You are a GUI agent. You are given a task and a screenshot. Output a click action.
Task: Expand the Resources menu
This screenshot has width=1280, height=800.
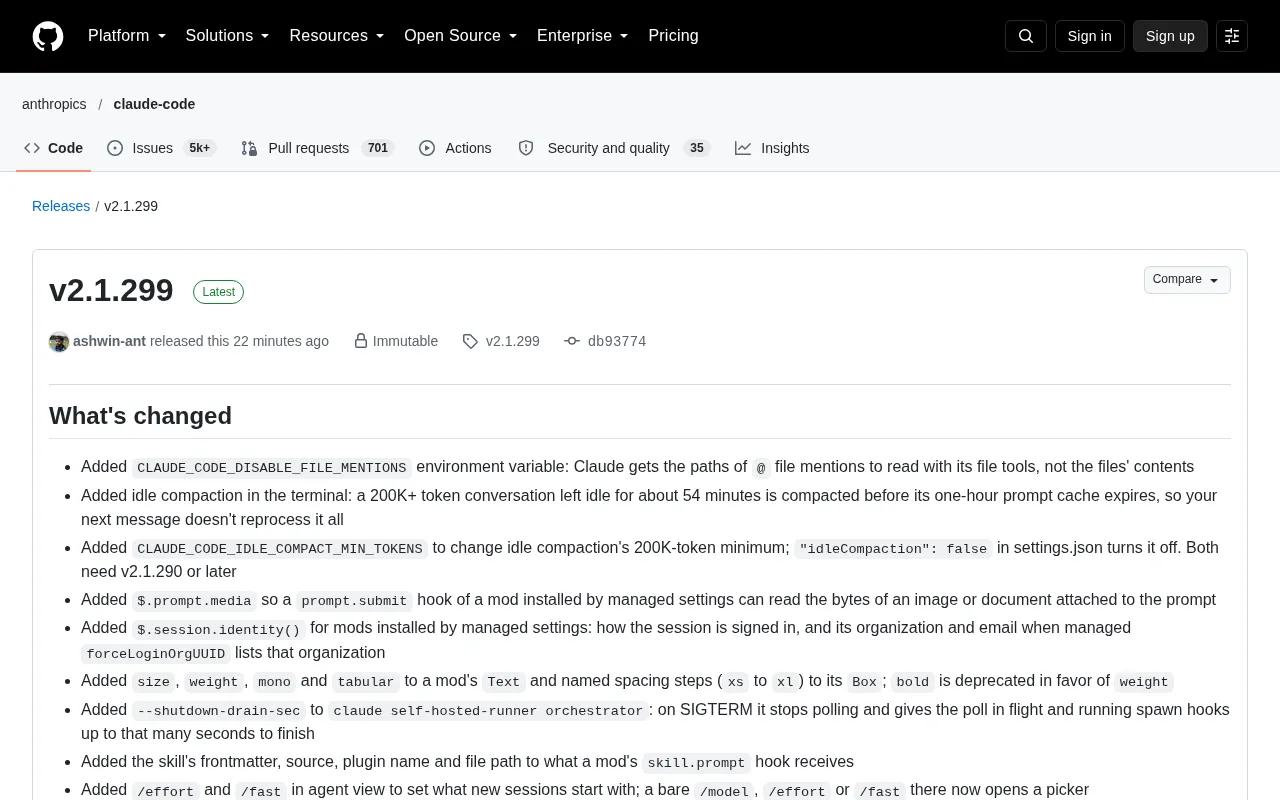tap(337, 36)
